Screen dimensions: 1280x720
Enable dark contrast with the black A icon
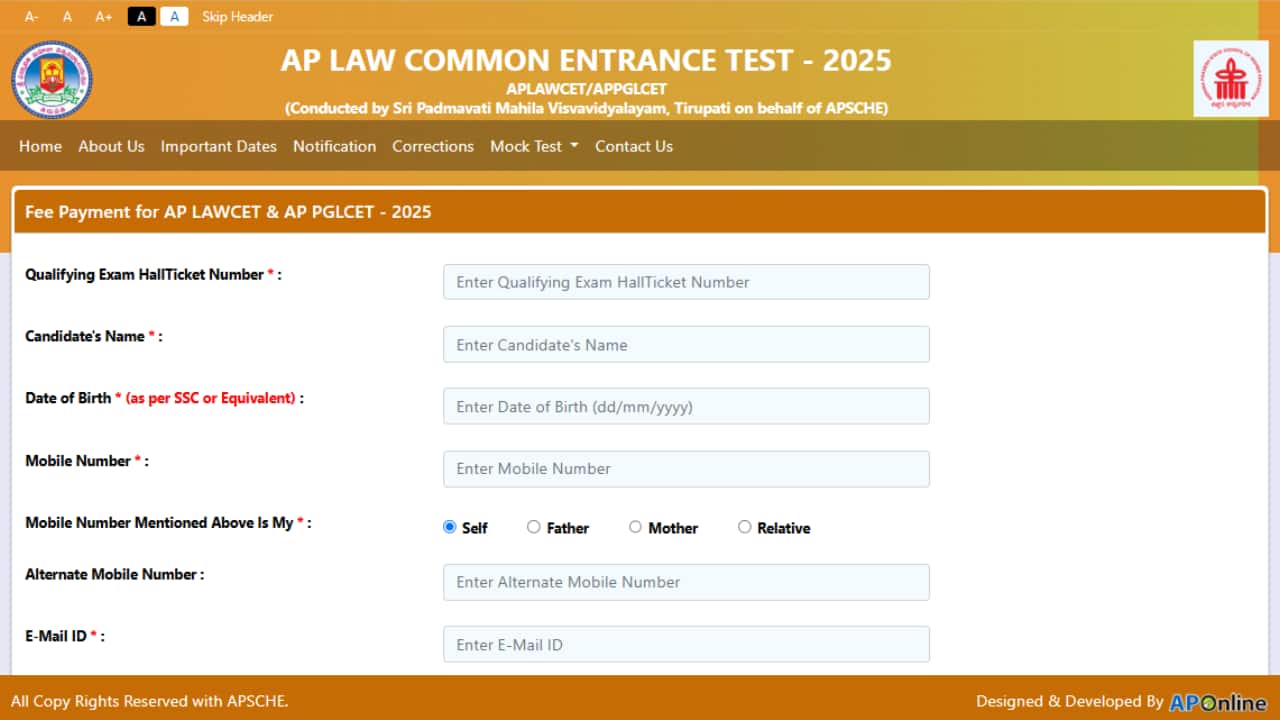tap(141, 16)
